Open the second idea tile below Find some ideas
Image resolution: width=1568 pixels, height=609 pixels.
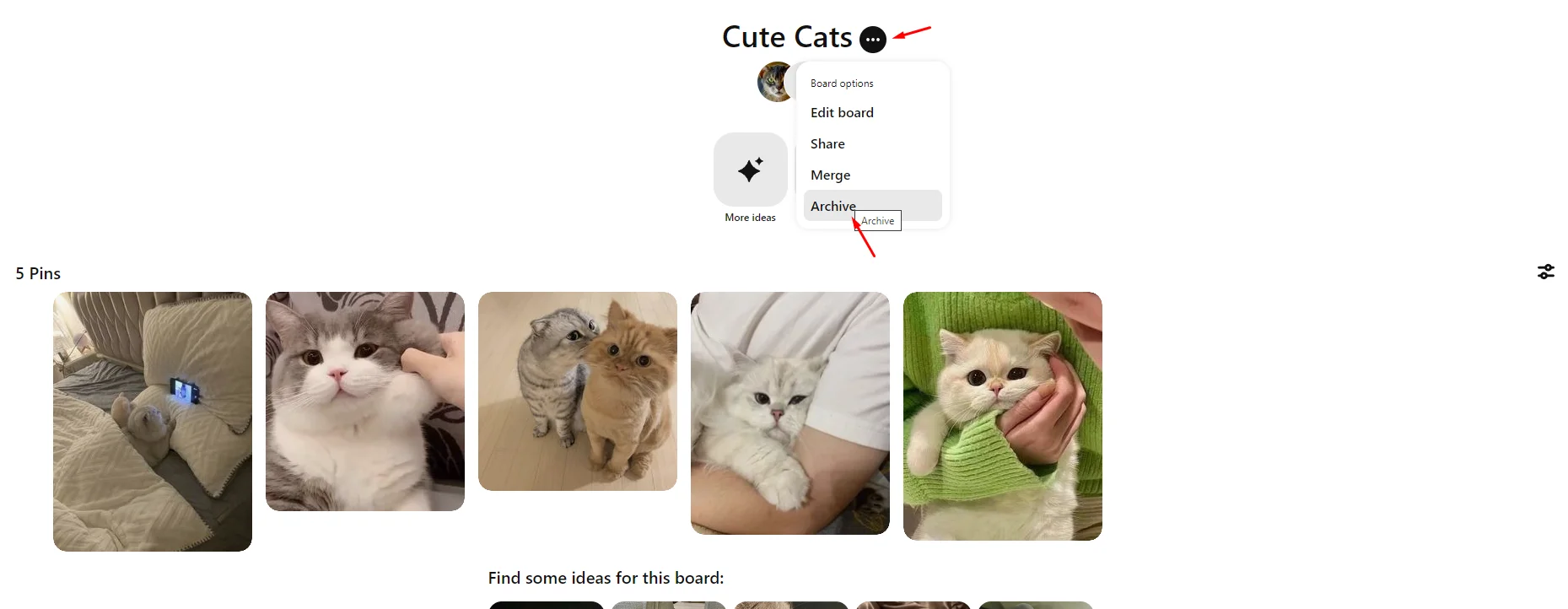click(669, 605)
